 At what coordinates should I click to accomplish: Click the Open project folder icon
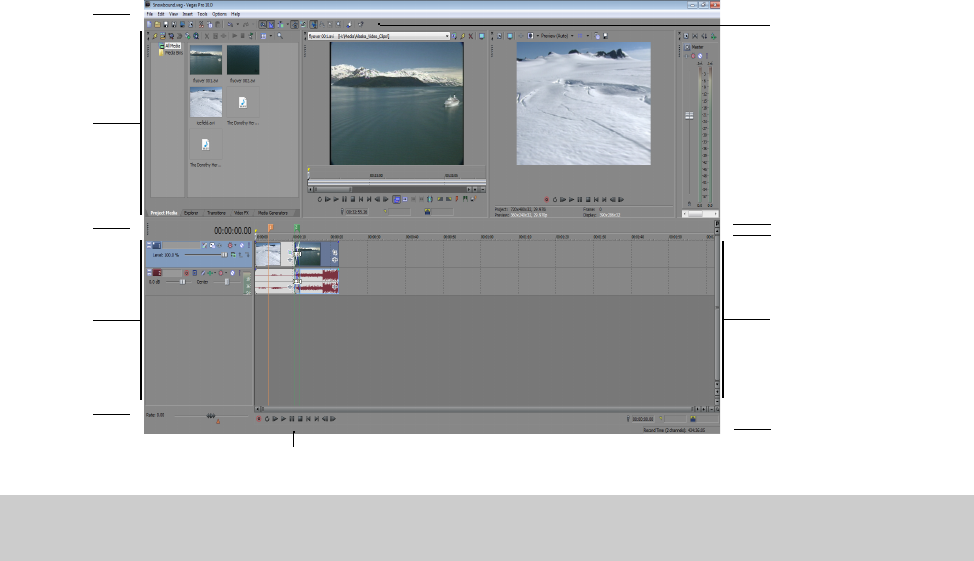157,24
